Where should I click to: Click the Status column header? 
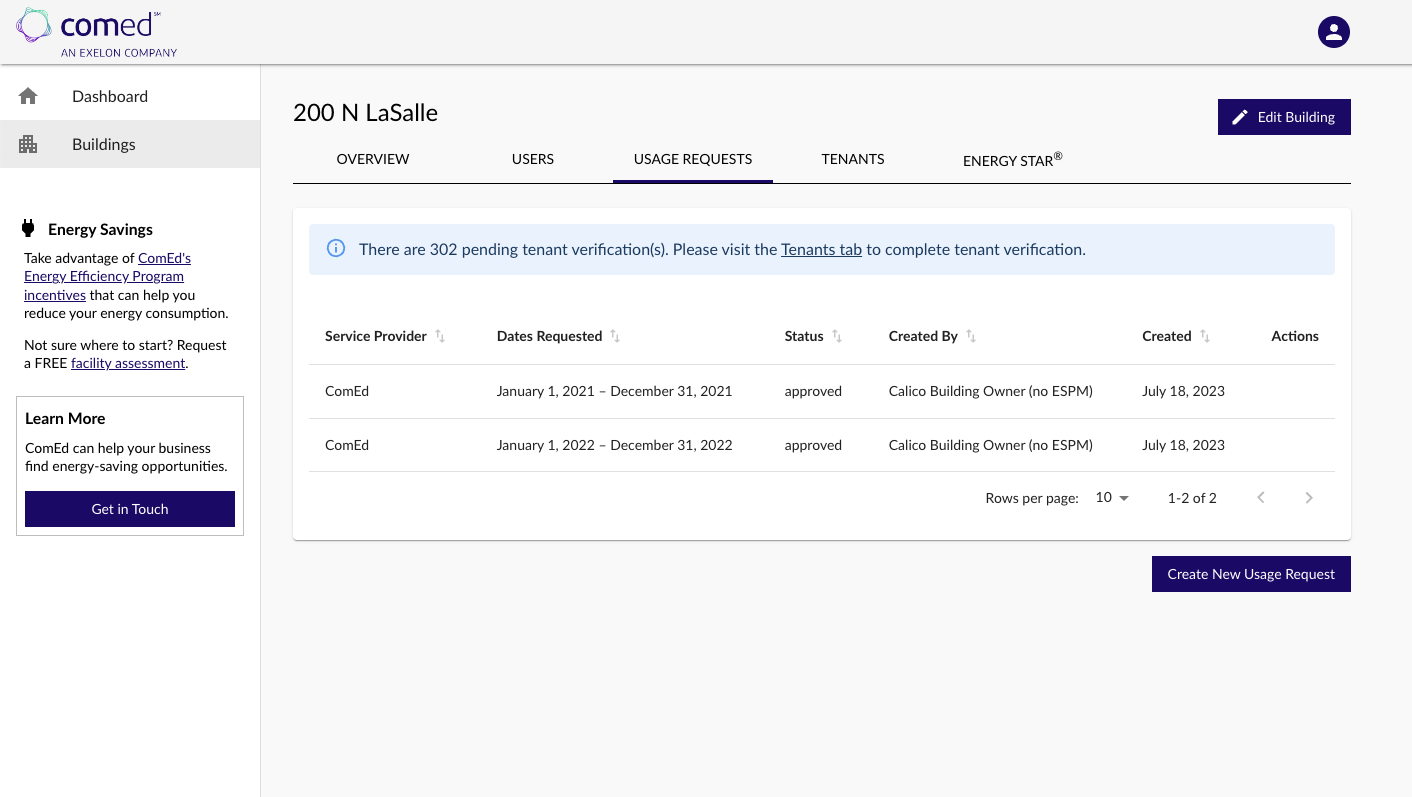point(804,336)
